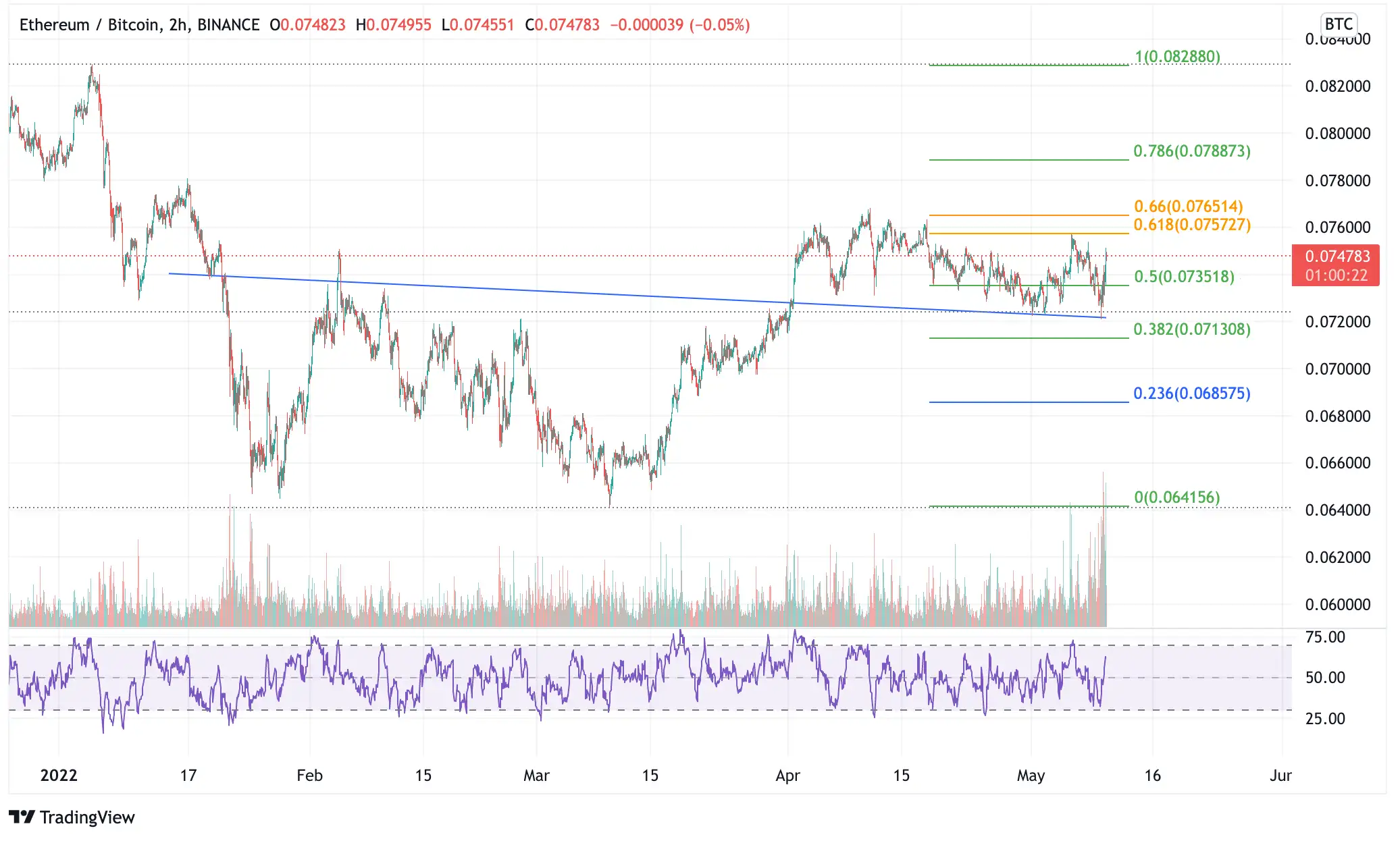Select the orange 0.618(0.075727) Fibonacci label
The width and height of the screenshot is (1400, 841).
click(1192, 224)
